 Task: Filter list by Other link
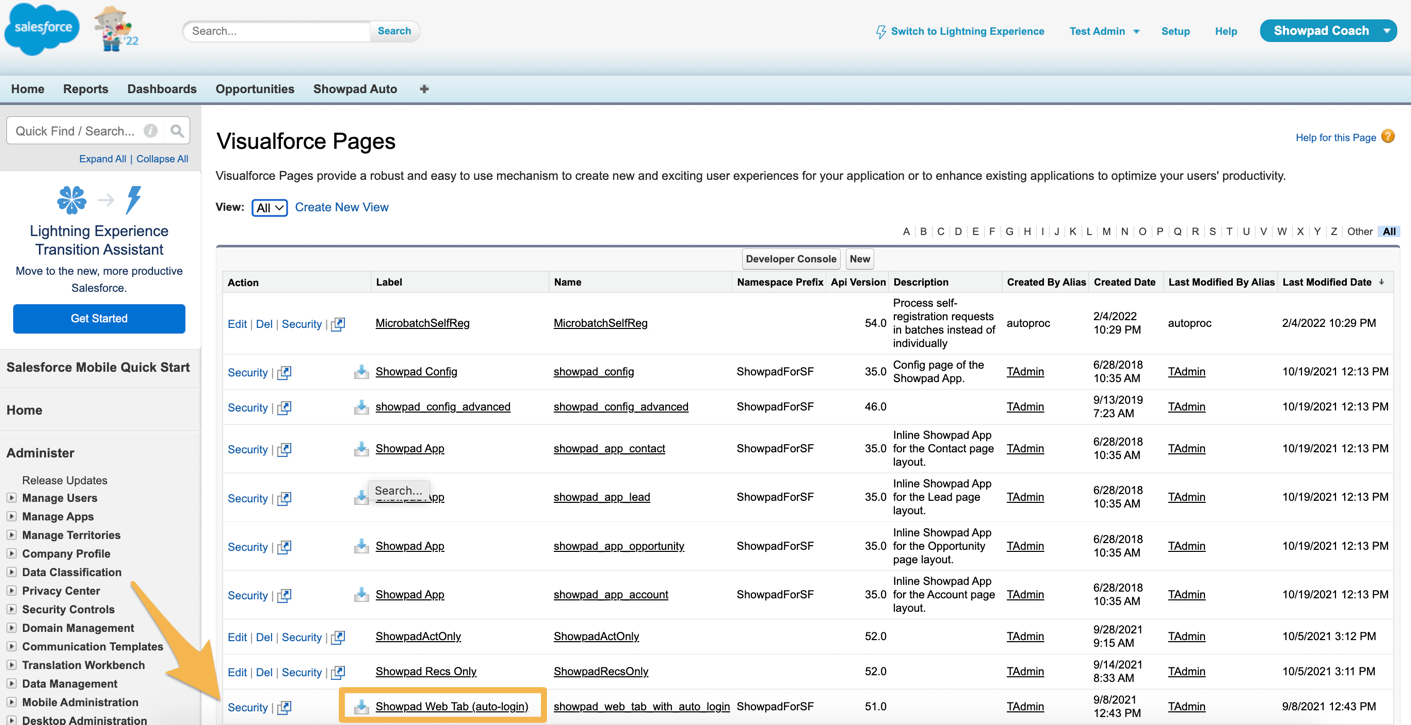[x=1360, y=232]
